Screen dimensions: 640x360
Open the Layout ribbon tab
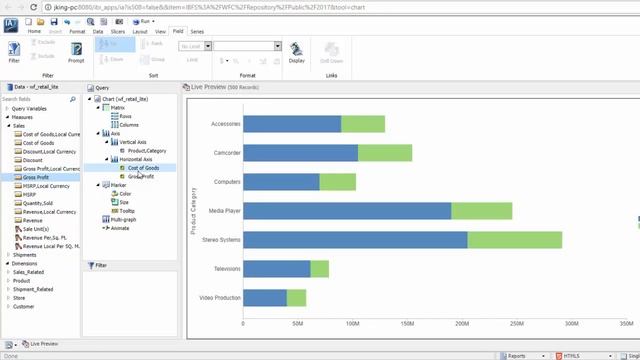pyautogui.click(x=140, y=31)
